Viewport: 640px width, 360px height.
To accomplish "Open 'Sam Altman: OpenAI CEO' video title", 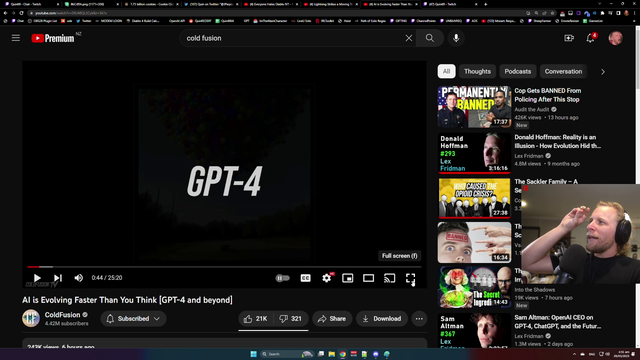I will click(x=558, y=322).
